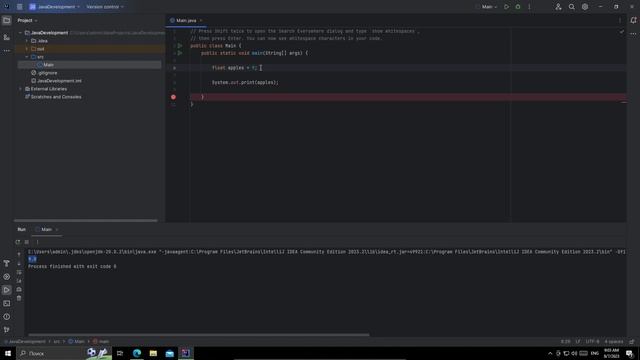The image size is (640, 360).
Task: Open the Notifications bell icon
Action: point(633,20)
